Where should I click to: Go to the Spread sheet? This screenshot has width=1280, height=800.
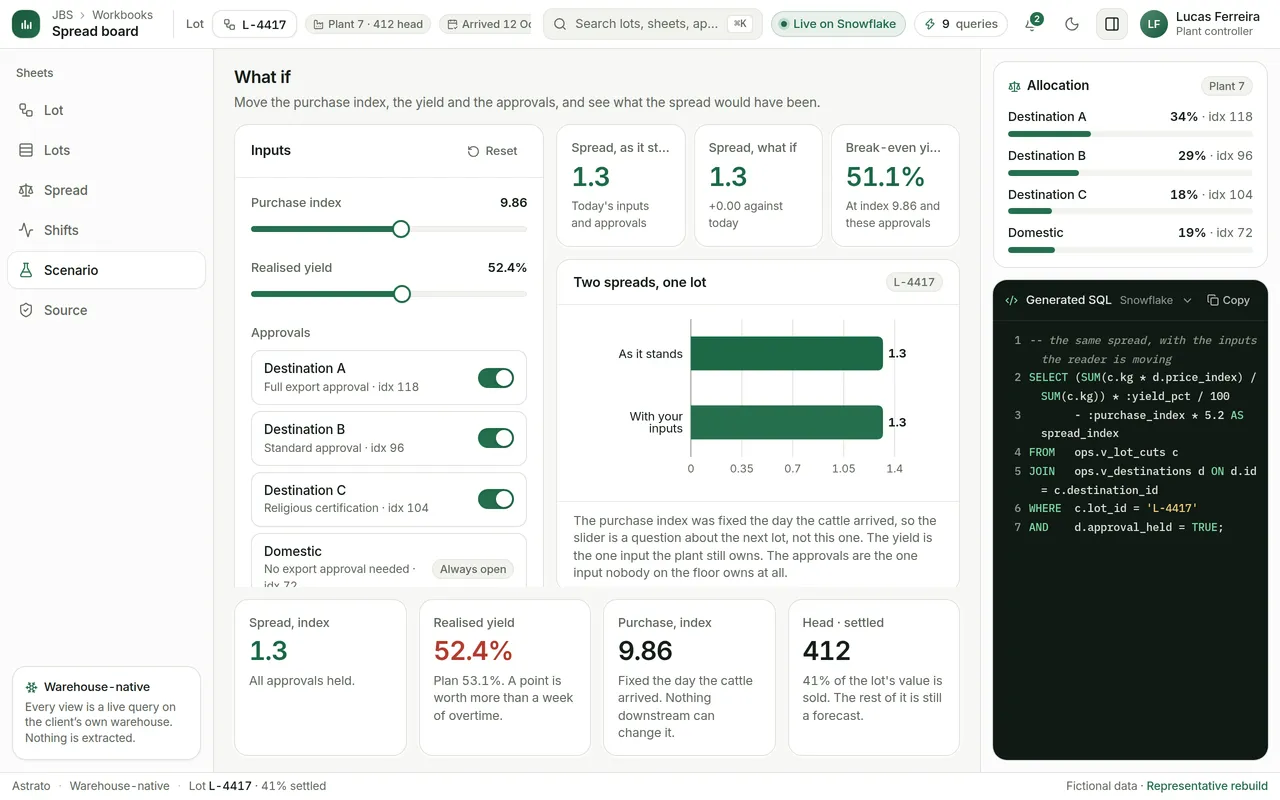click(106, 190)
